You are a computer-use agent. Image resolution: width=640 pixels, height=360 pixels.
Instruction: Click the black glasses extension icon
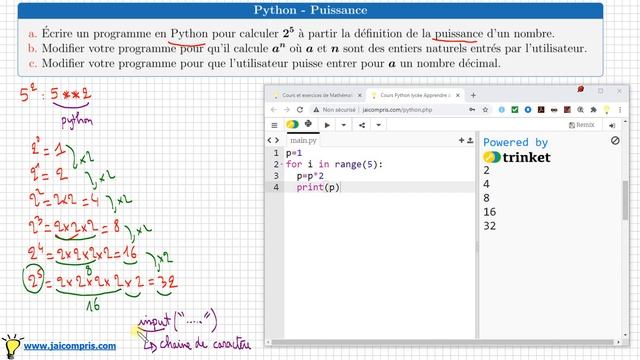click(x=554, y=110)
